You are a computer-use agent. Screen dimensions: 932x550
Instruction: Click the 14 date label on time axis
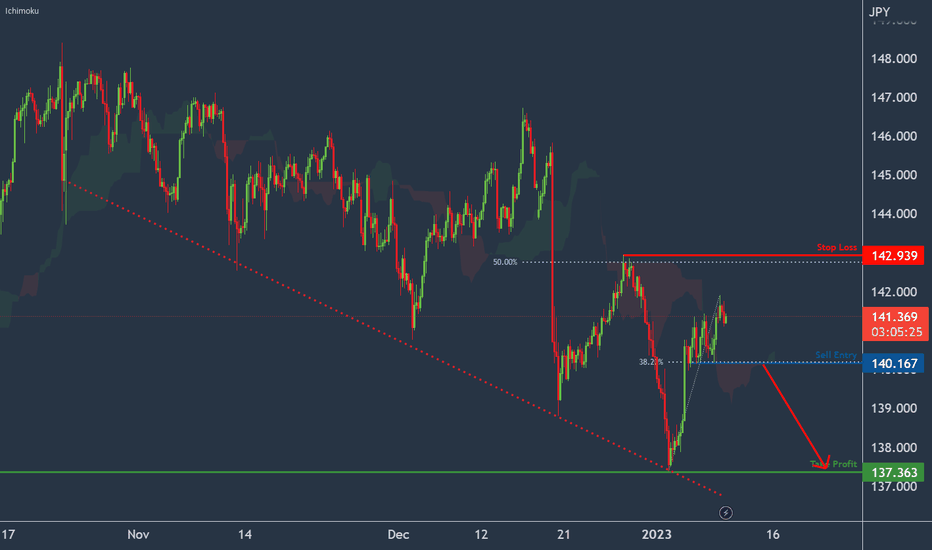244,535
